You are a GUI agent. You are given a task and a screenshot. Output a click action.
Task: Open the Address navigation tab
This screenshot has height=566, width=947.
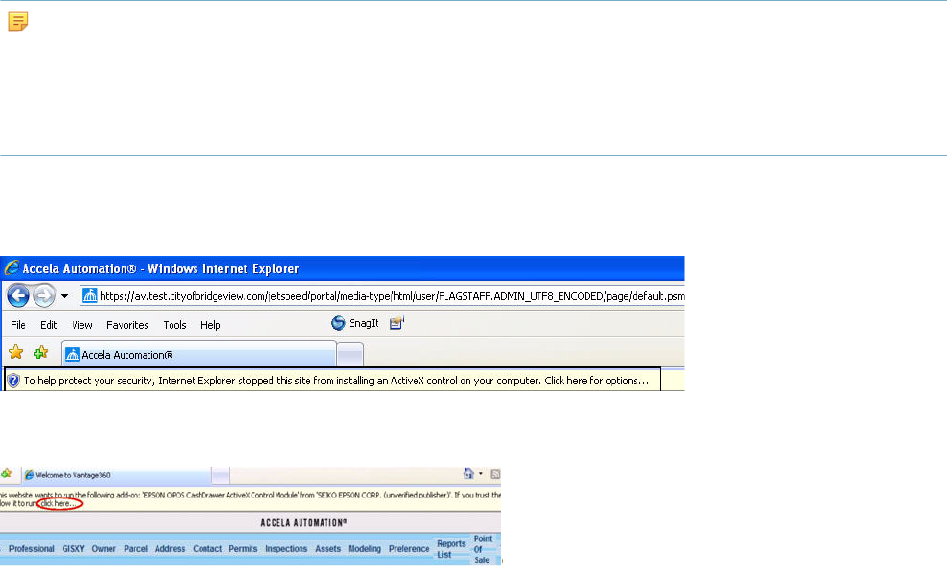pyautogui.click(x=170, y=548)
